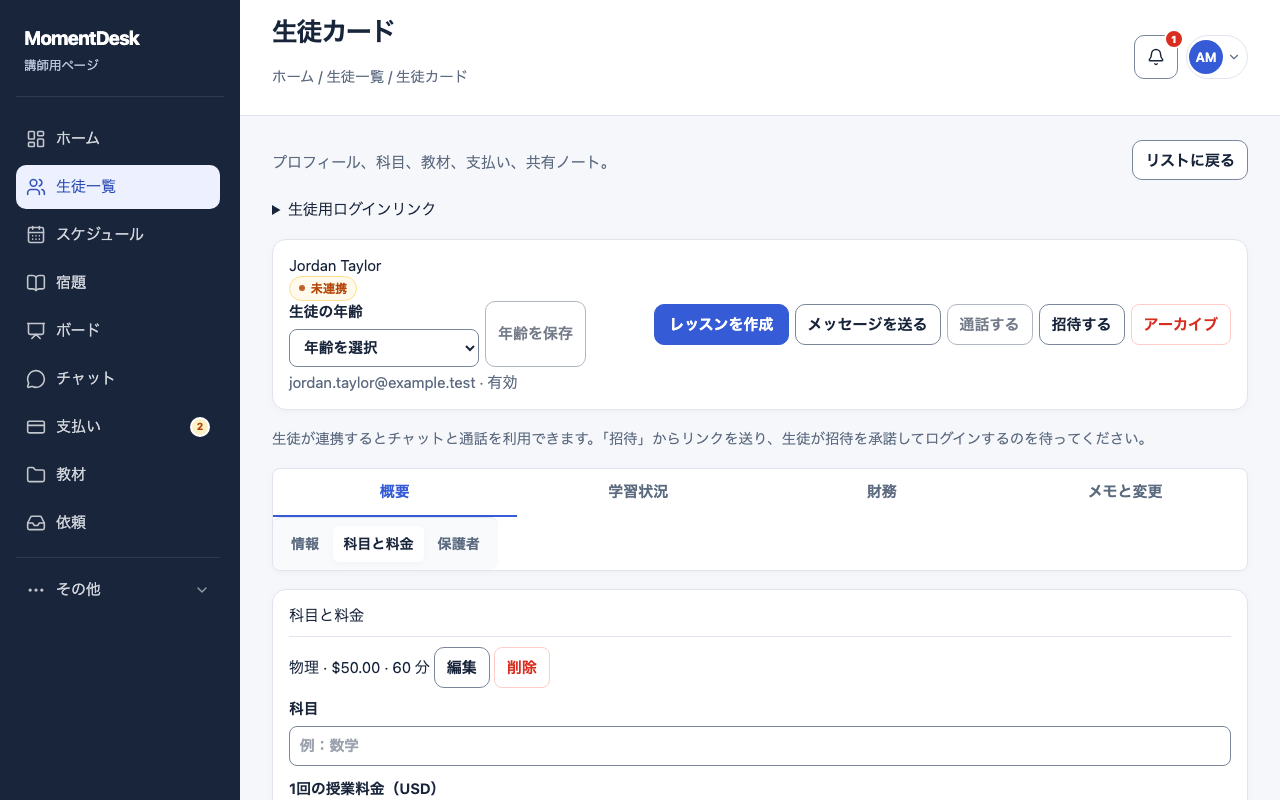Open チャット in the sidebar
The height and width of the screenshot is (800, 1280).
pos(118,378)
